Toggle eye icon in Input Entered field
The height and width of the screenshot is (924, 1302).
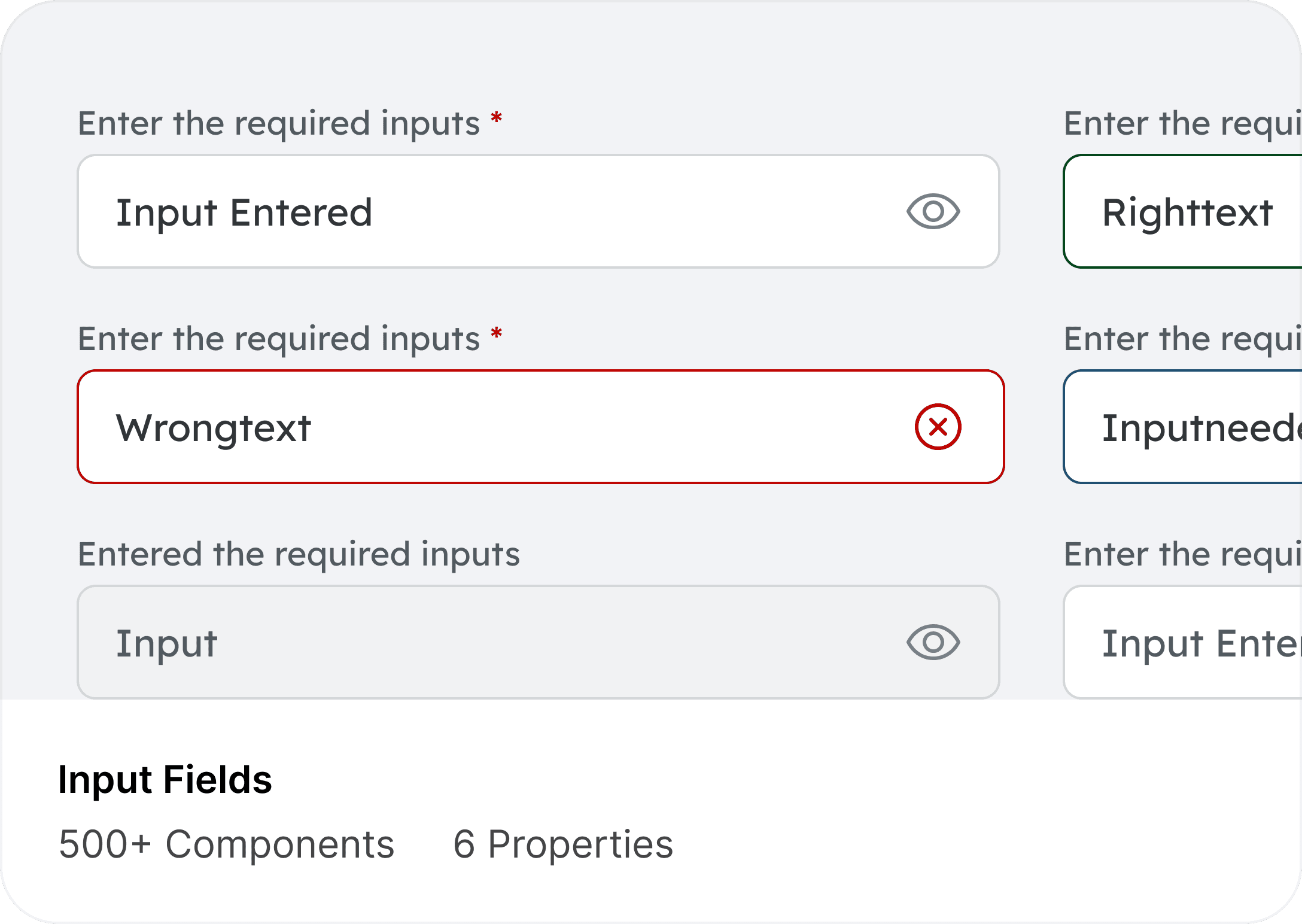pos(933,211)
